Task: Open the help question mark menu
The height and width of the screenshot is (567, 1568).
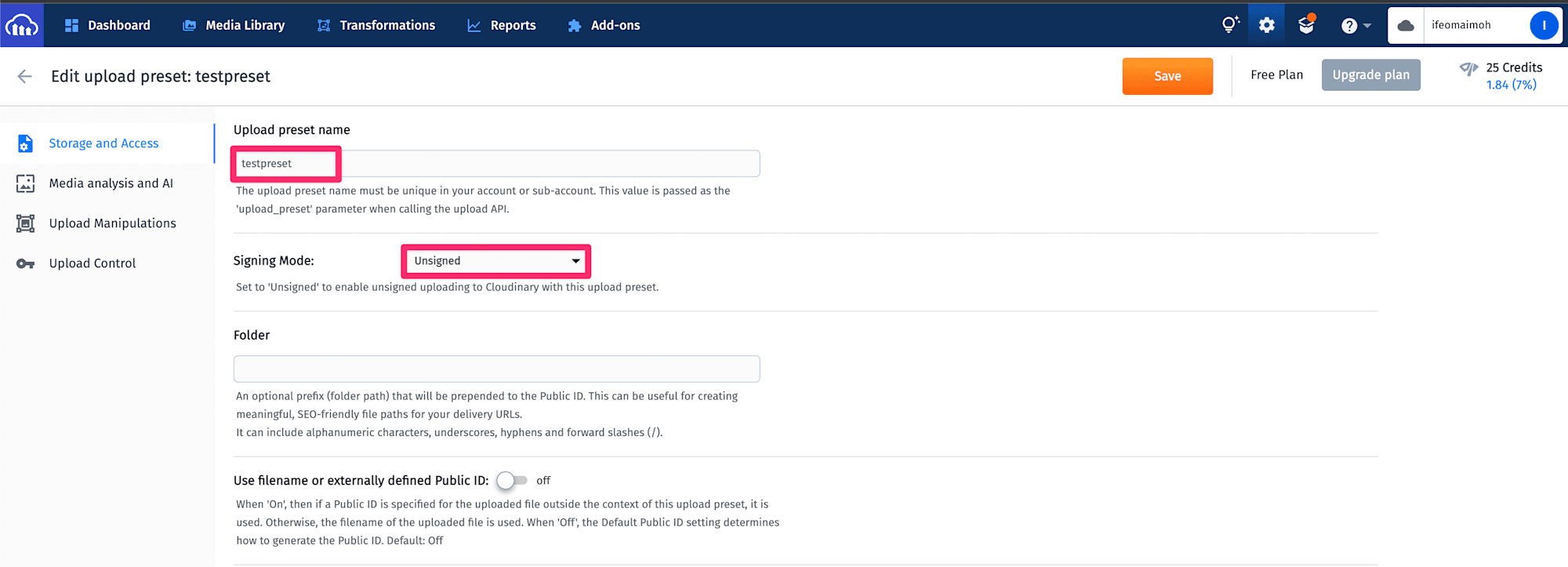Action: [1355, 26]
